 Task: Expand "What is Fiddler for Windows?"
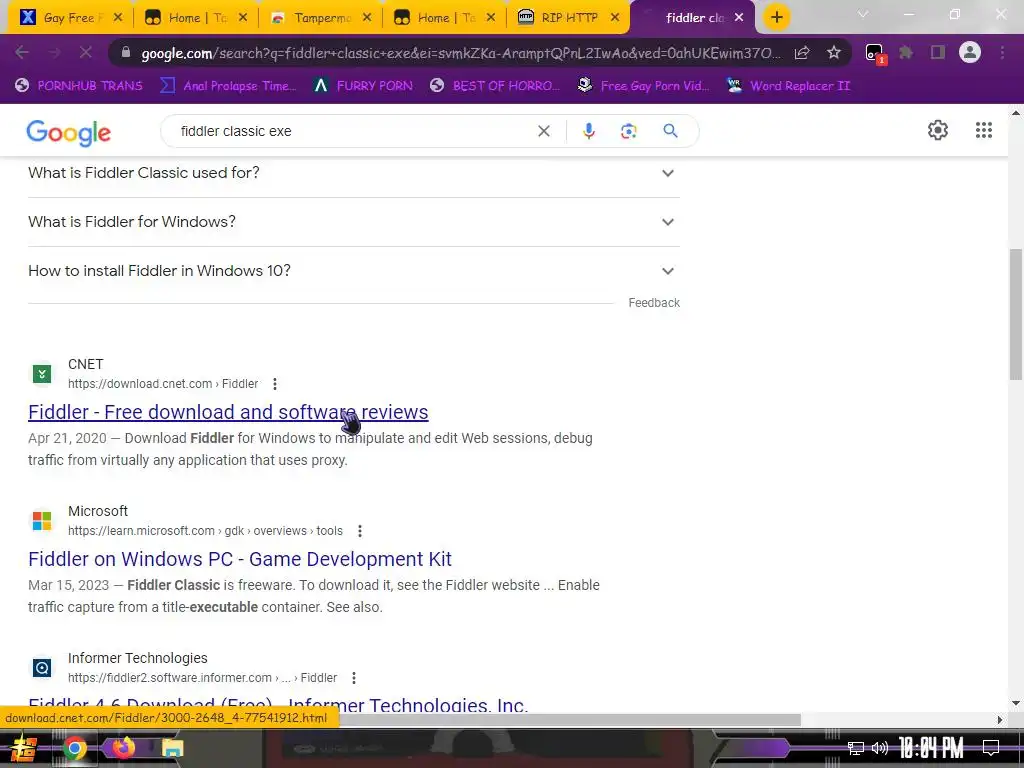pos(353,222)
